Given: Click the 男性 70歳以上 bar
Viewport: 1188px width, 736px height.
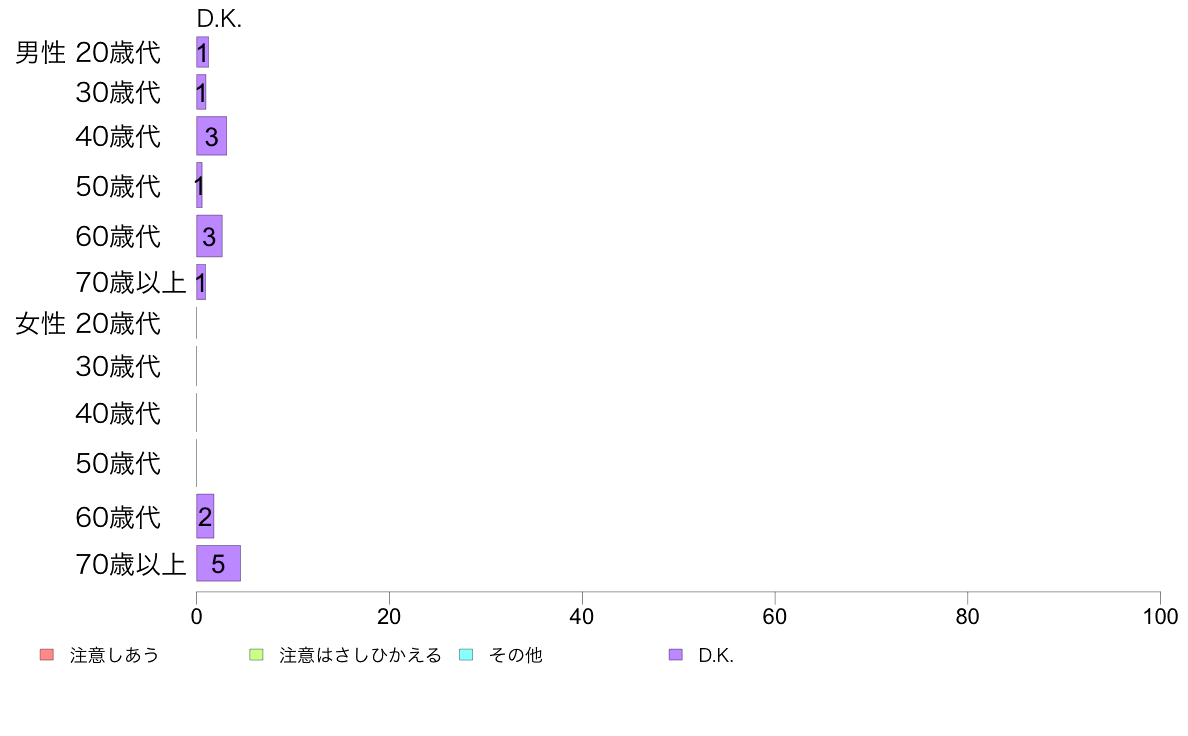Looking at the screenshot, I should point(201,282).
